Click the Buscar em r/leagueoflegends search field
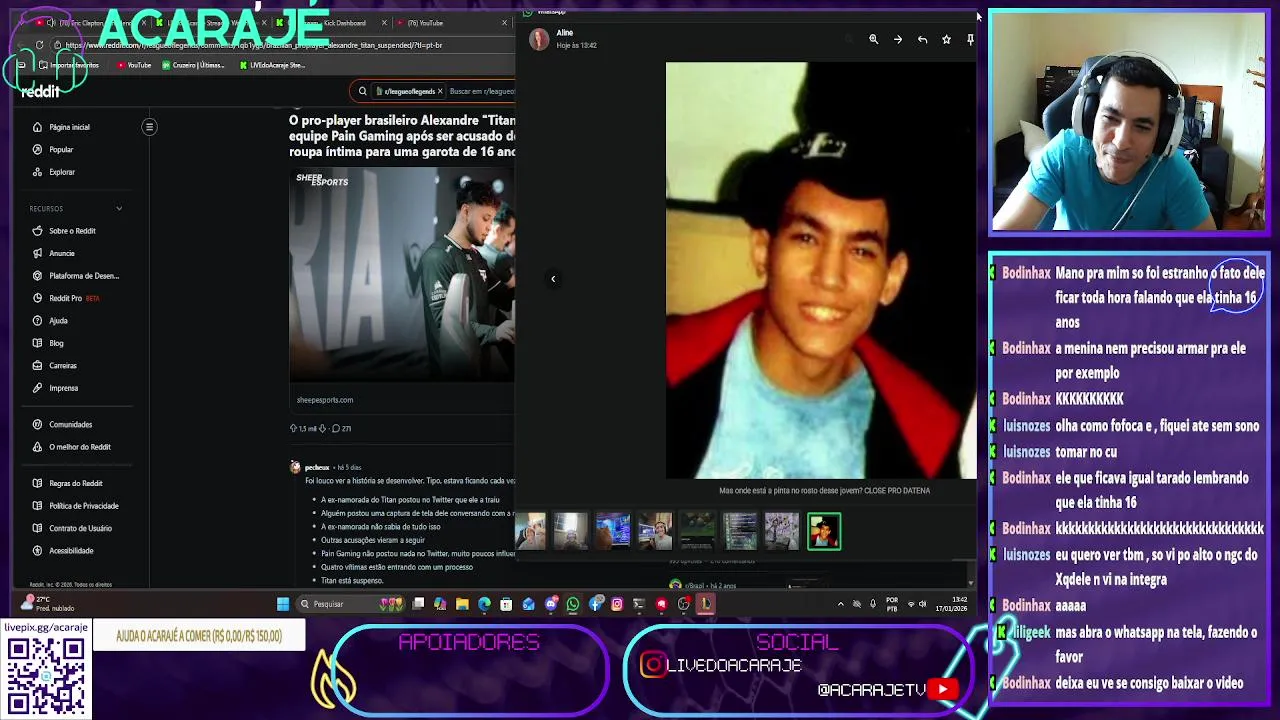 (482, 91)
